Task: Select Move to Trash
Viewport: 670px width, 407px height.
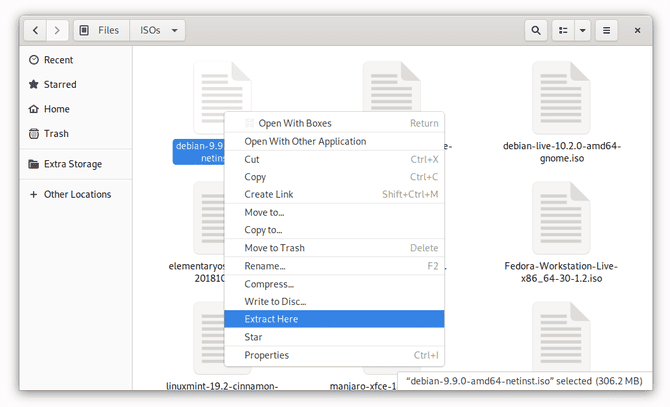Action: coord(334,248)
